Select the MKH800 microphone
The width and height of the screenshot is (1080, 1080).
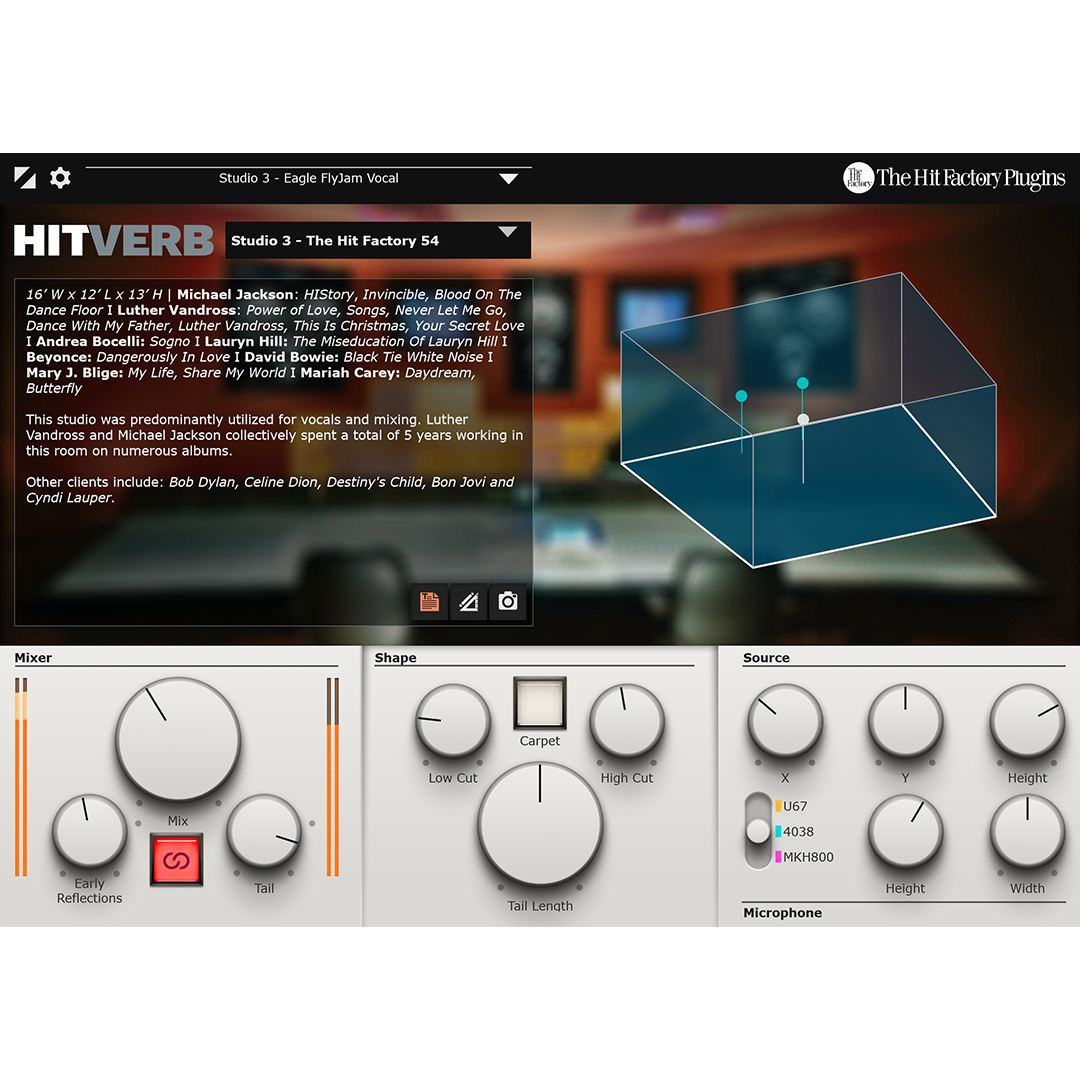[x=807, y=857]
